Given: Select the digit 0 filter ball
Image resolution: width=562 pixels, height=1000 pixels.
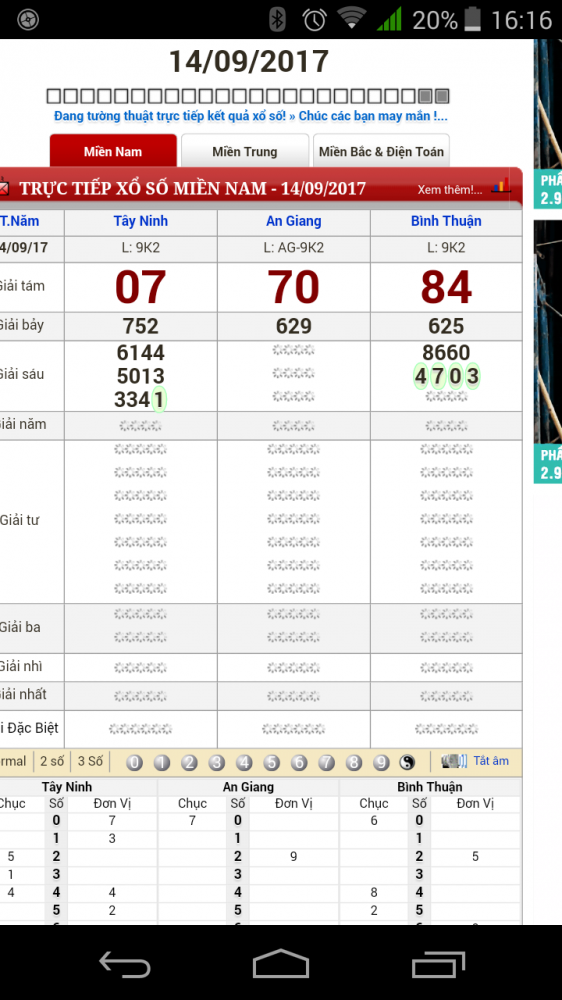Looking at the screenshot, I should tap(134, 761).
